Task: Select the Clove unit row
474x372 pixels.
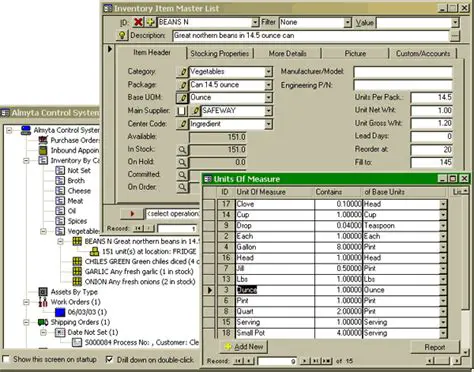Action: click(x=325, y=204)
